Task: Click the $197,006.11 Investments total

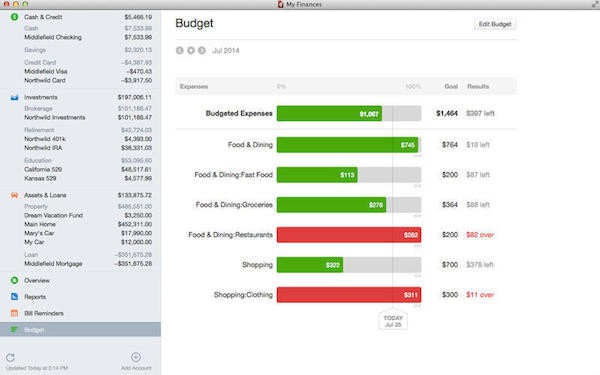Action: pos(135,97)
